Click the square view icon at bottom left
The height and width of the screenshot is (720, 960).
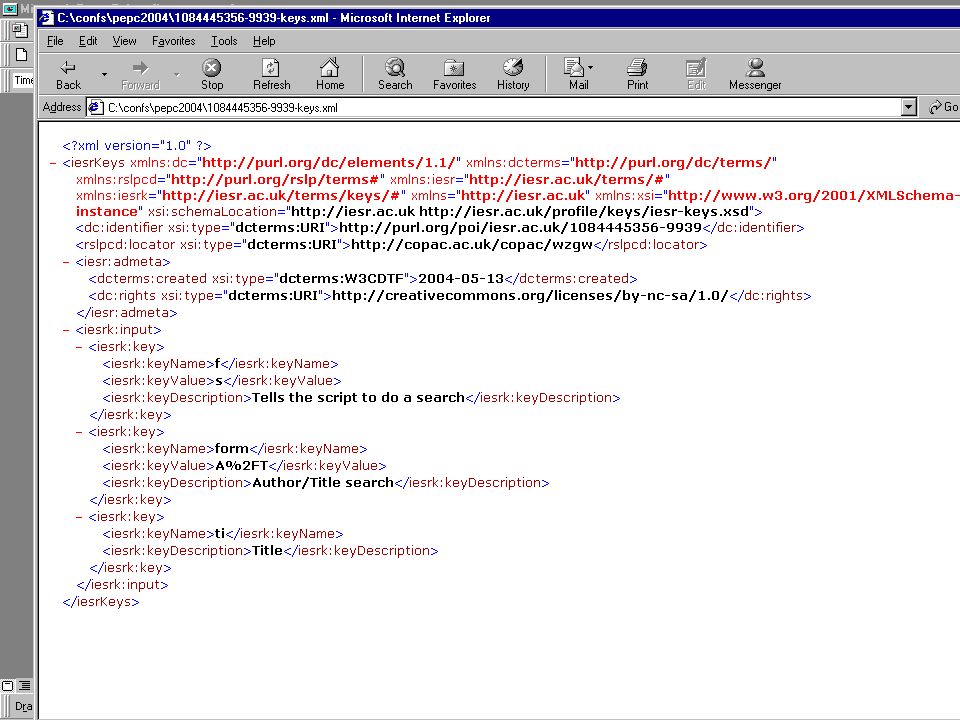(7, 686)
